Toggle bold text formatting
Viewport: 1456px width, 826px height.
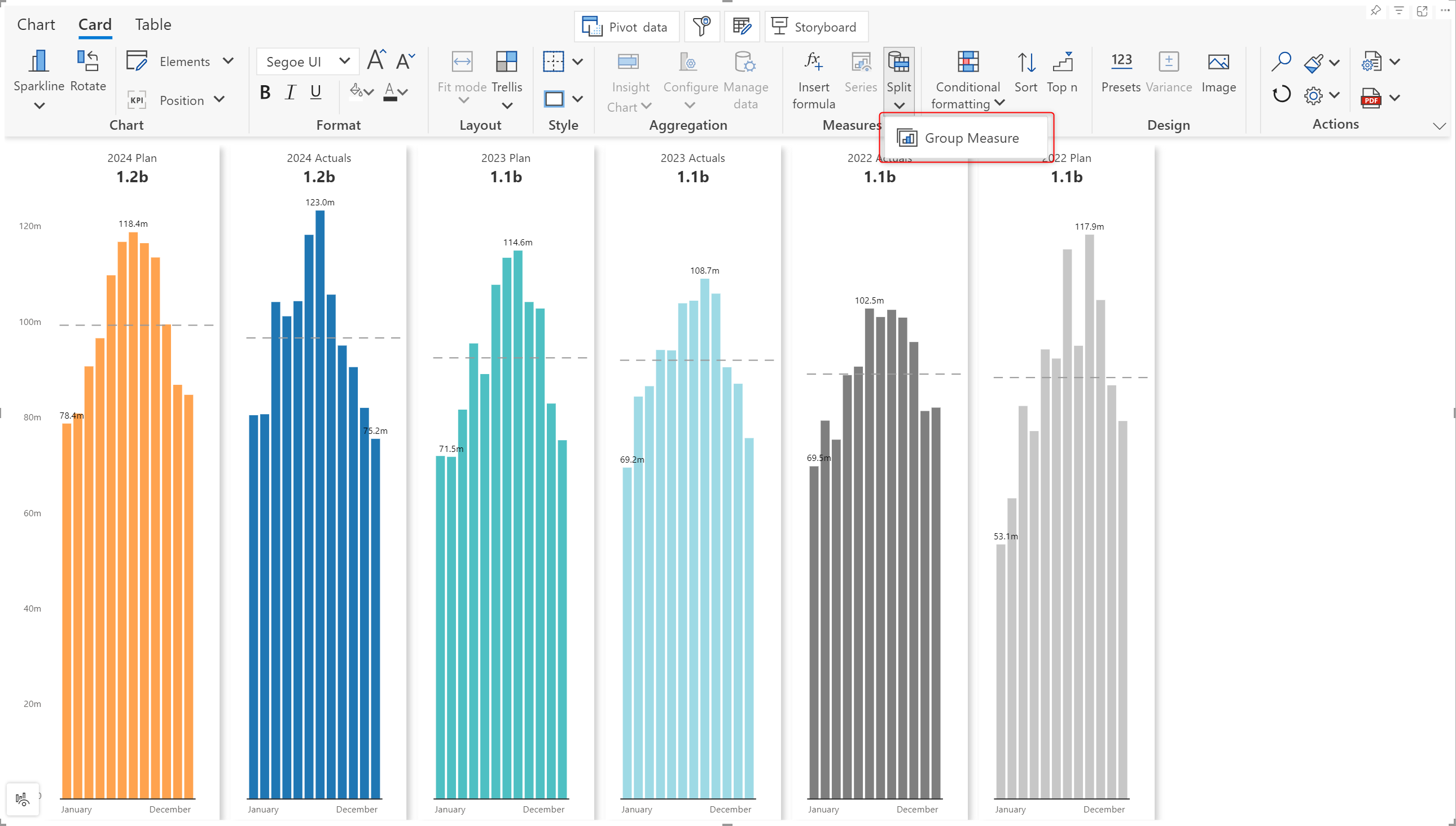(x=265, y=92)
